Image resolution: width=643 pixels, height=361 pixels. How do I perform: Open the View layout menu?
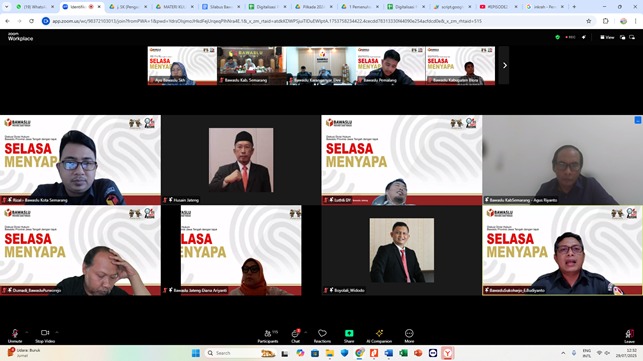pos(607,37)
